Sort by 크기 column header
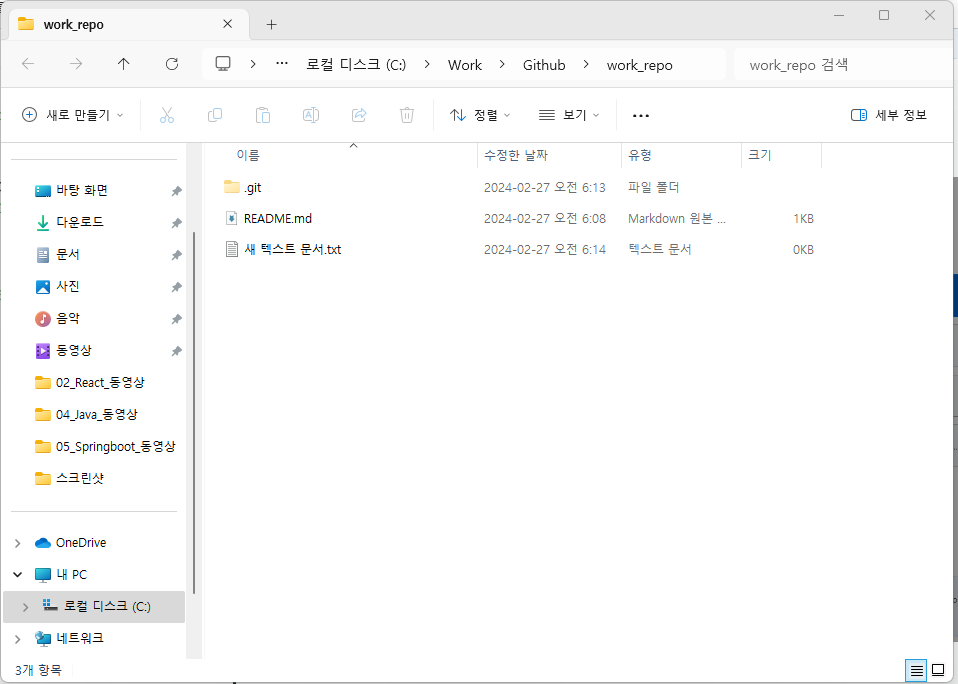 (781, 155)
